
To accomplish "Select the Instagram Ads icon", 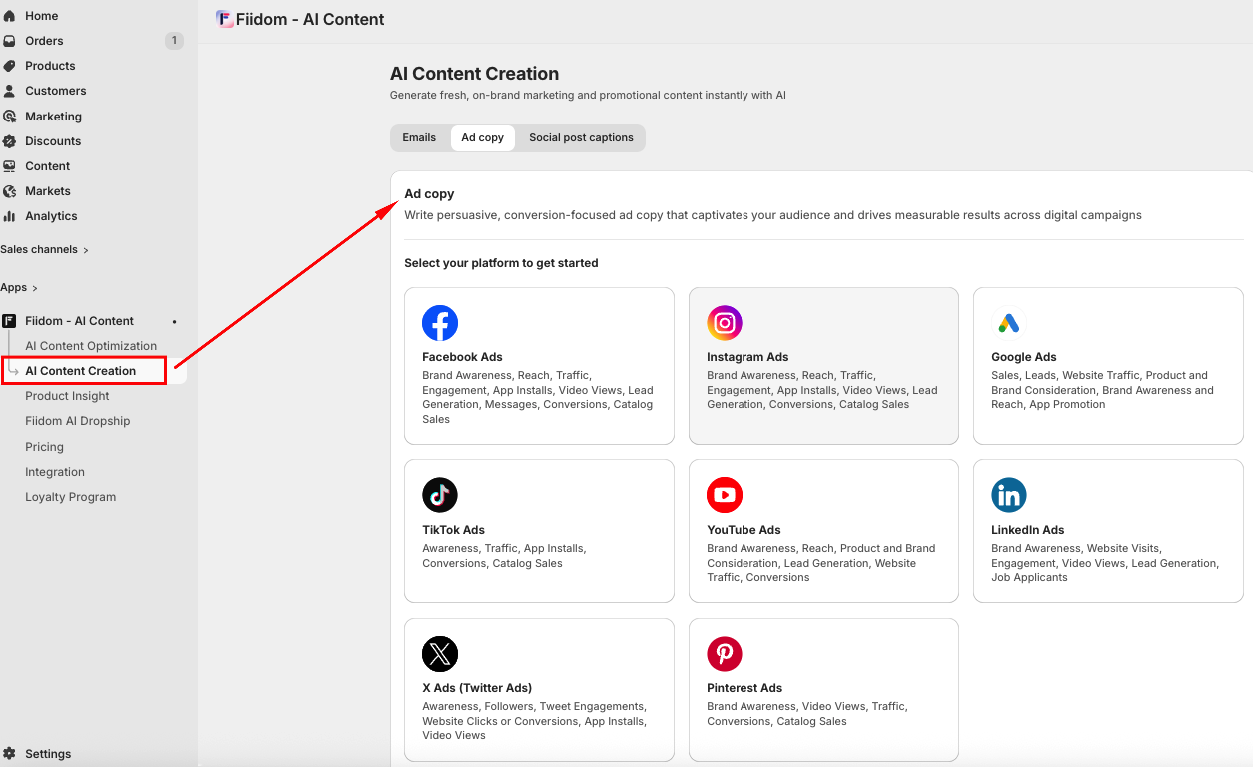I will [725, 323].
